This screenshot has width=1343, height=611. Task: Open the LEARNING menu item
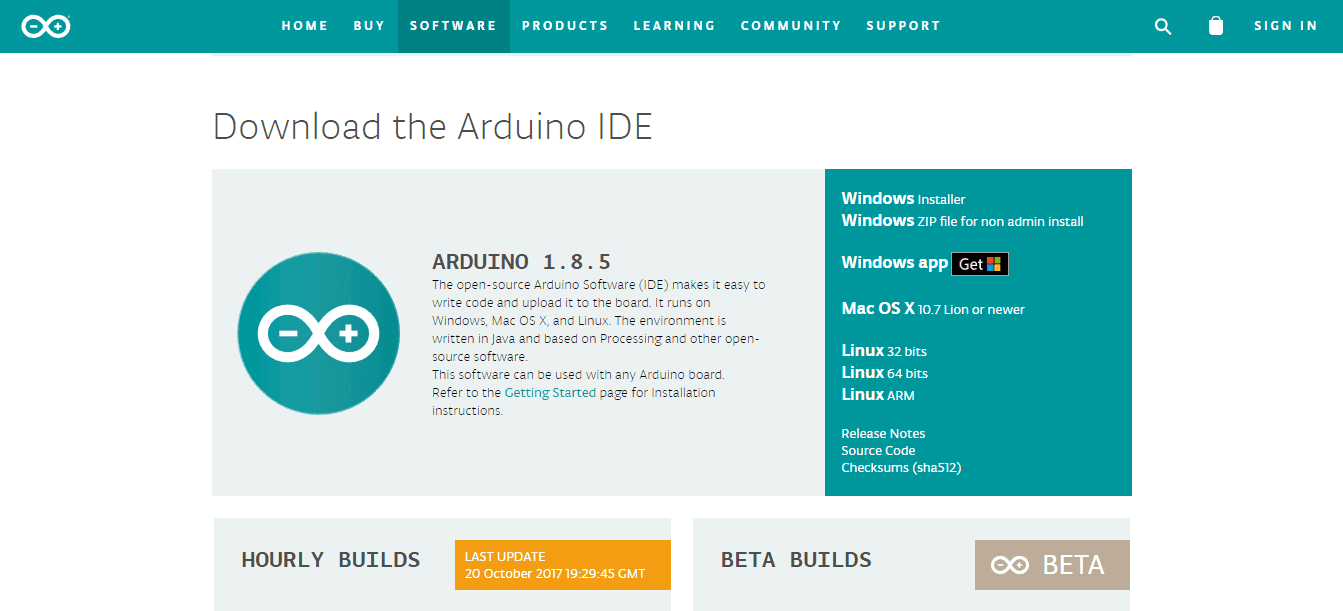point(674,26)
